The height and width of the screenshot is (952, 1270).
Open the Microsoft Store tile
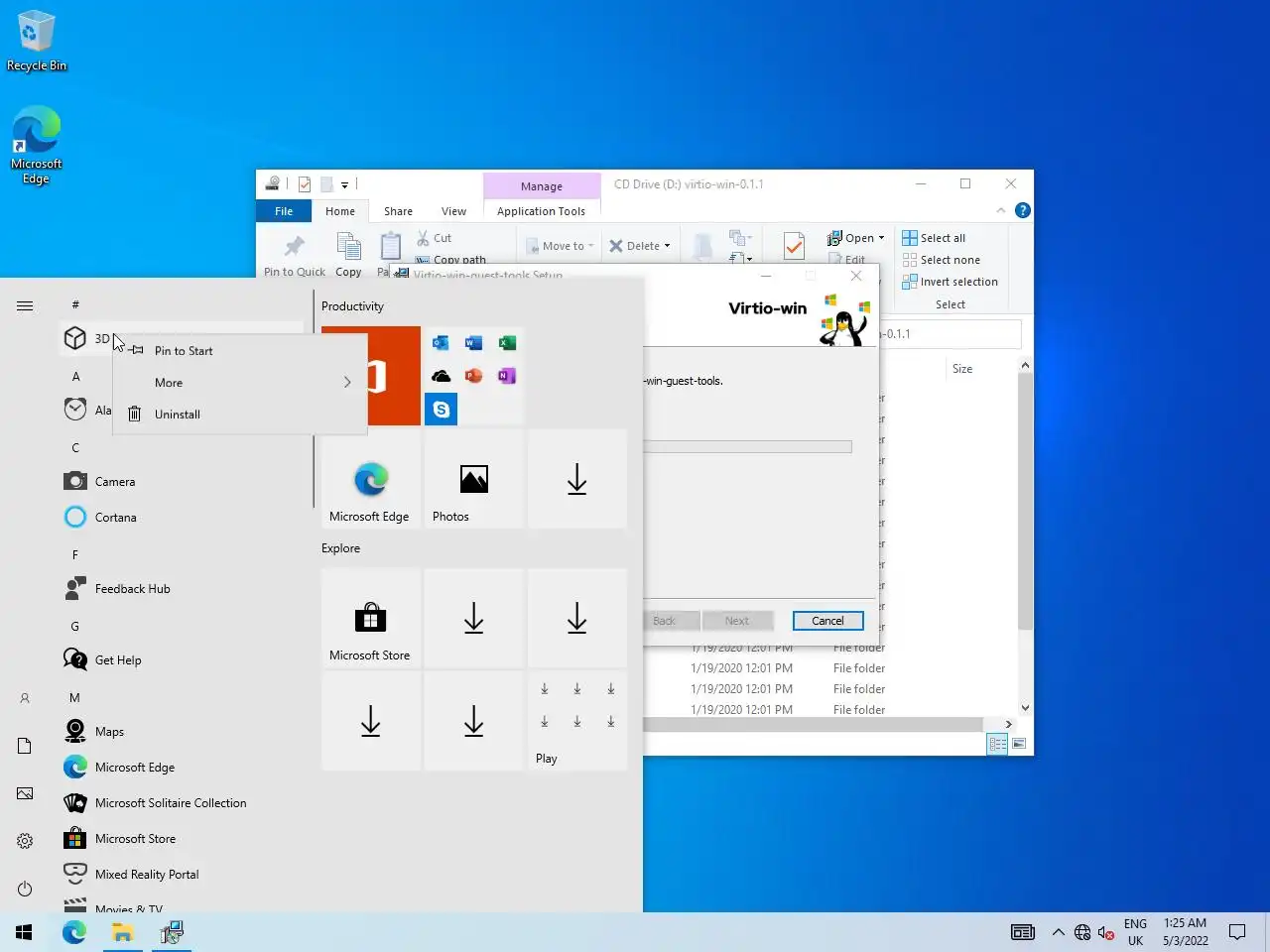tap(371, 618)
